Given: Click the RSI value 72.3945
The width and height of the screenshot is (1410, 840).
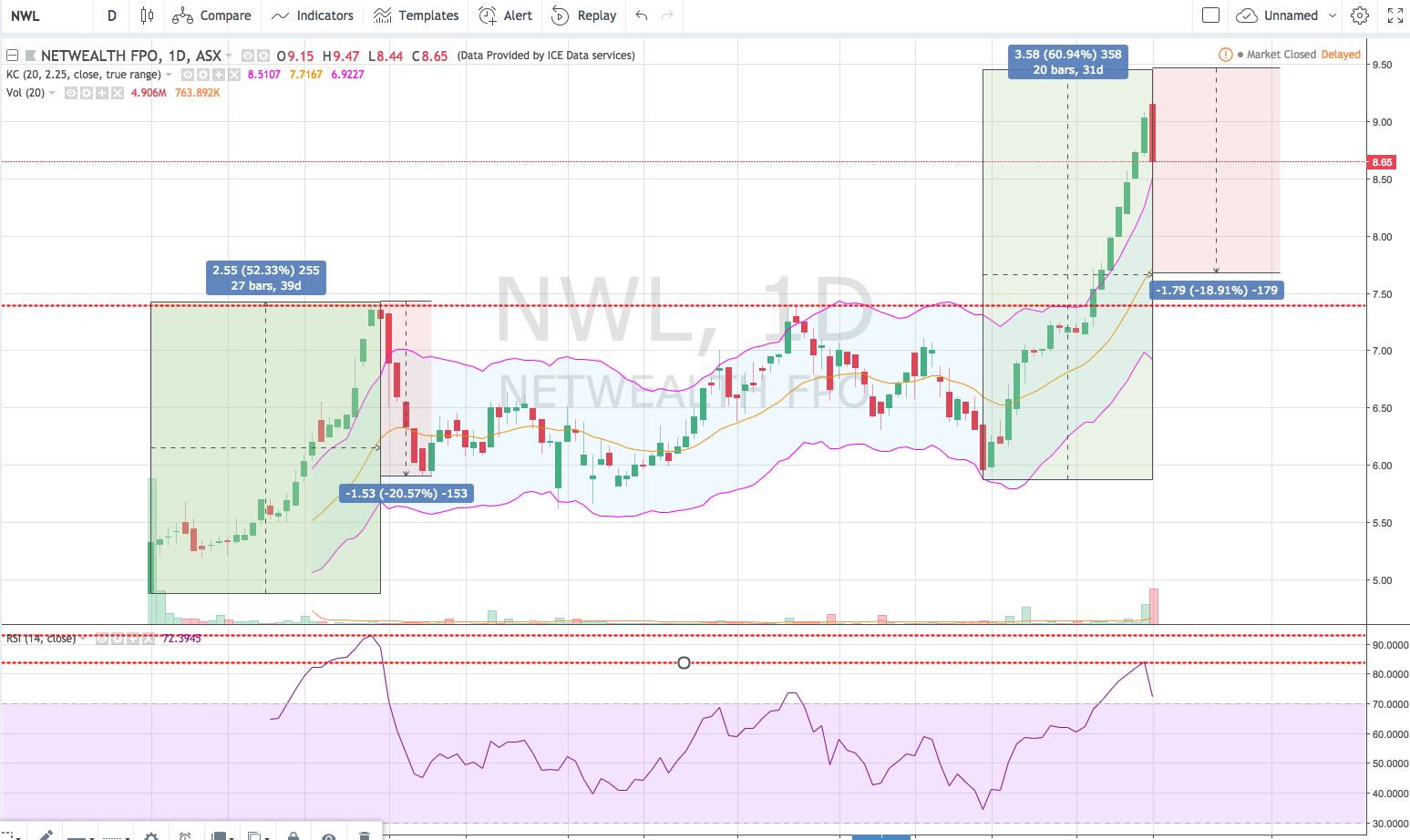Looking at the screenshot, I should click(x=181, y=639).
